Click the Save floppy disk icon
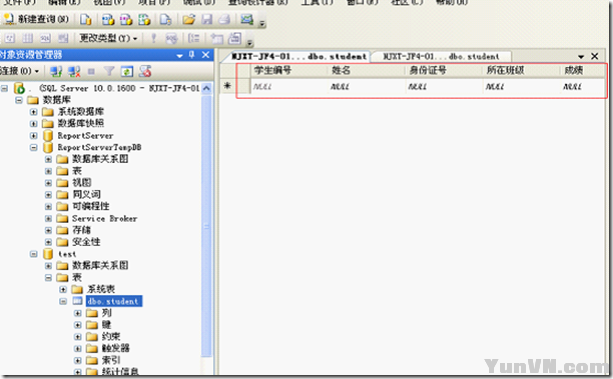This screenshot has height=379, width=613. tap(207, 19)
